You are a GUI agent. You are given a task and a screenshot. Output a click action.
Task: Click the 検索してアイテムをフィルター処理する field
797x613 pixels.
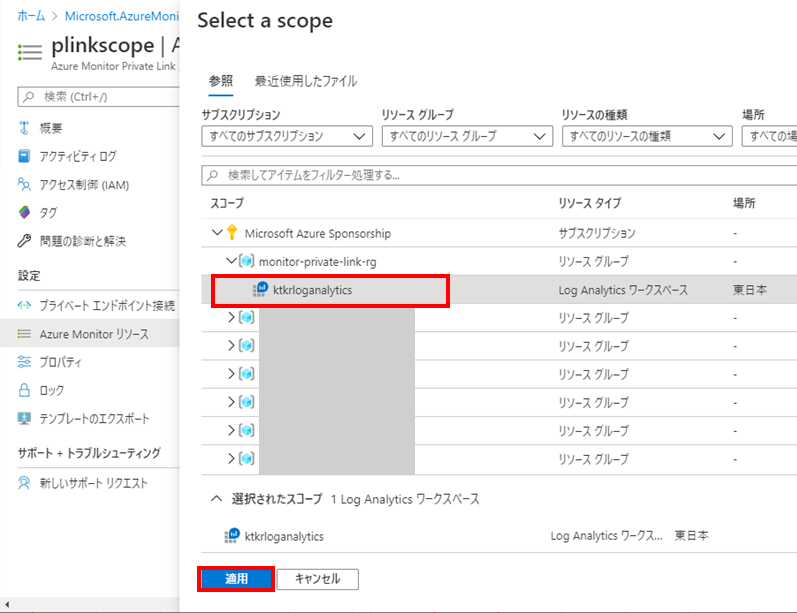(499, 175)
